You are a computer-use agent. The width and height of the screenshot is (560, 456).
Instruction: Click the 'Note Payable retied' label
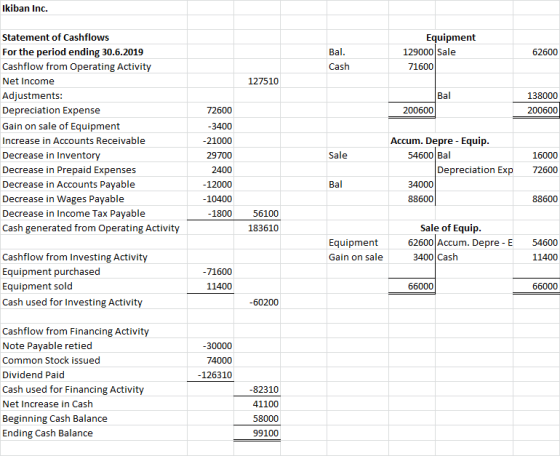[47, 346]
